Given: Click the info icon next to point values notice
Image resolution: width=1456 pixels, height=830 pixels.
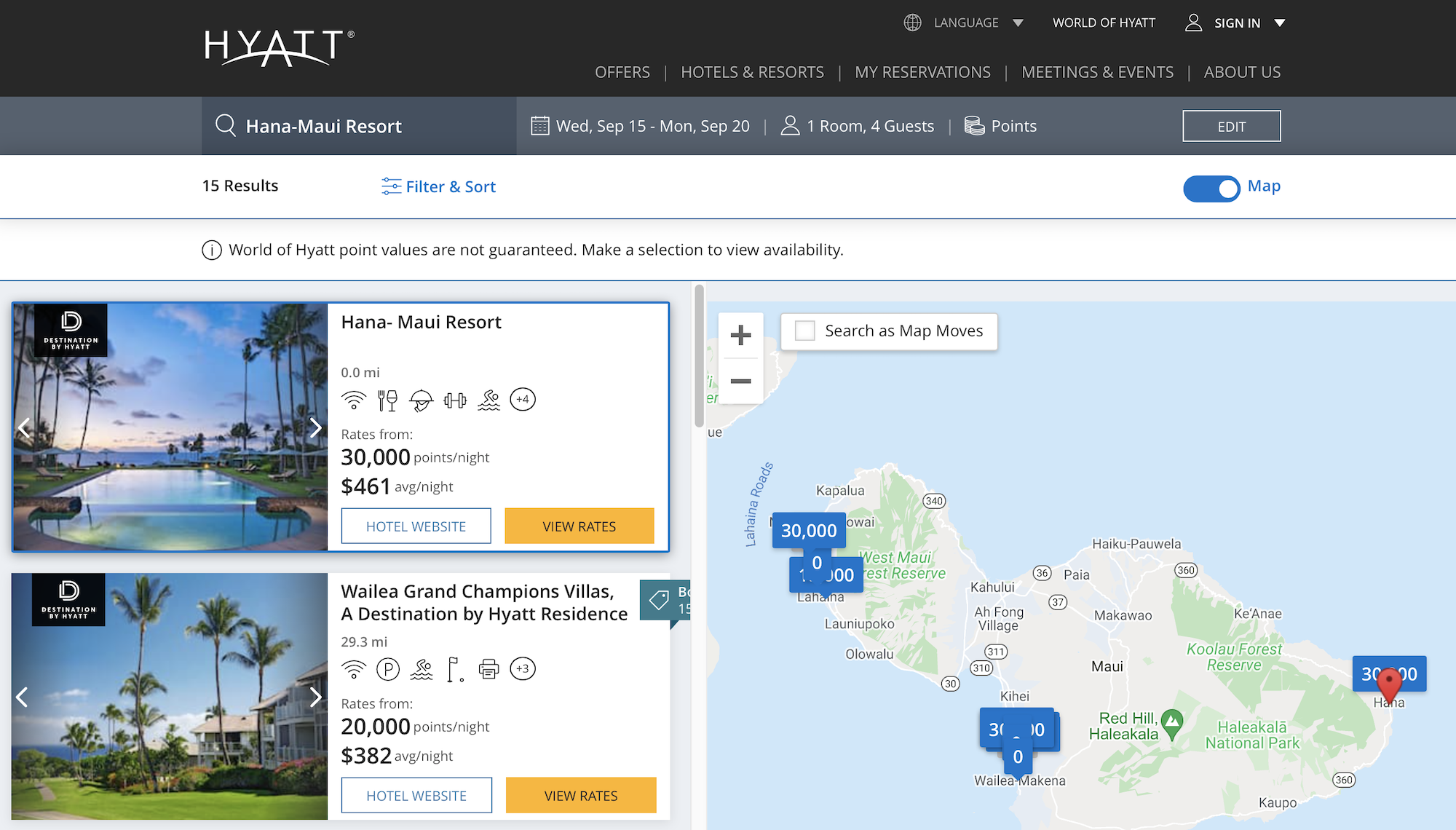Looking at the screenshot, I should (211, 250).
